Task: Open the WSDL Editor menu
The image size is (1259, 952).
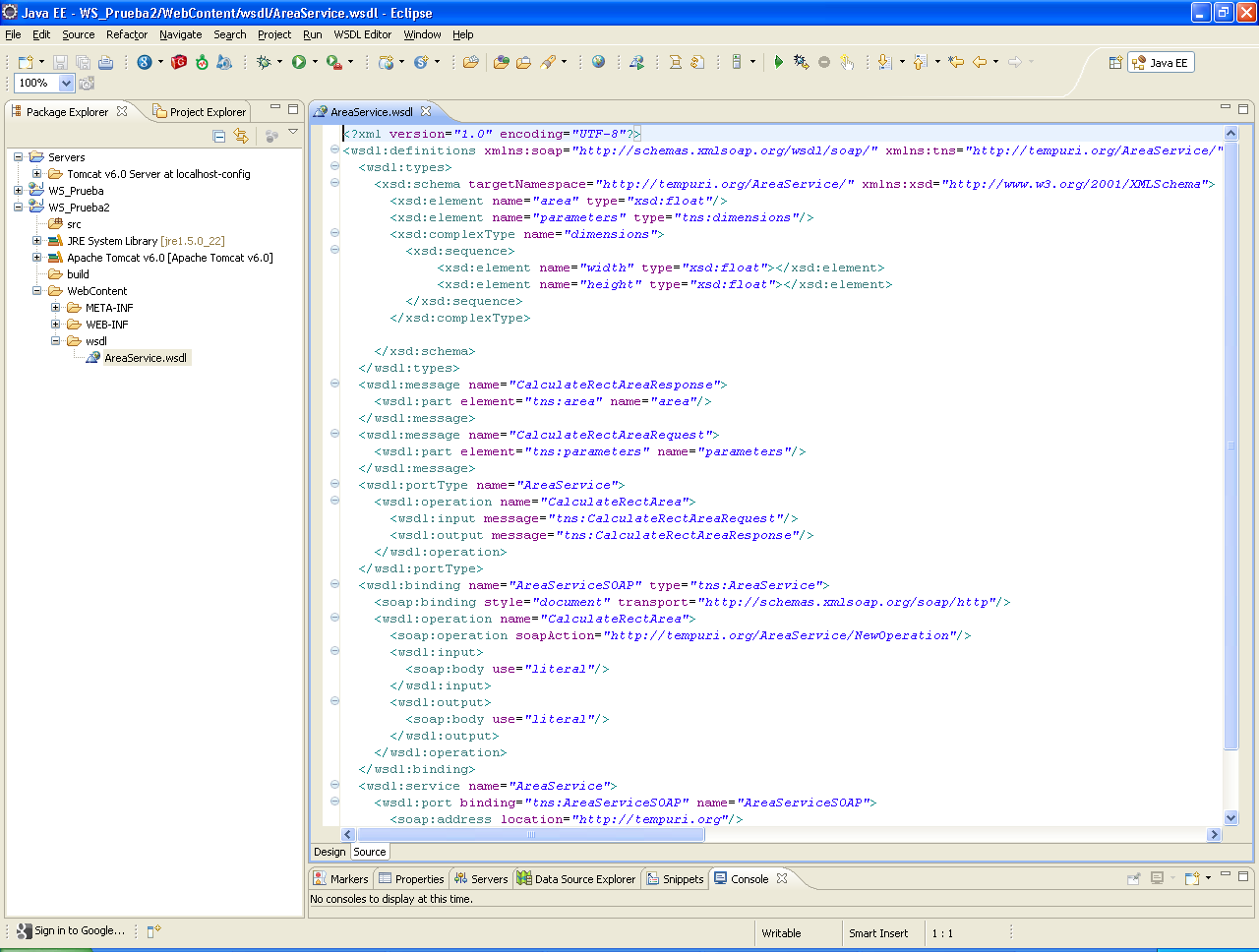Action: pos(362,34)
